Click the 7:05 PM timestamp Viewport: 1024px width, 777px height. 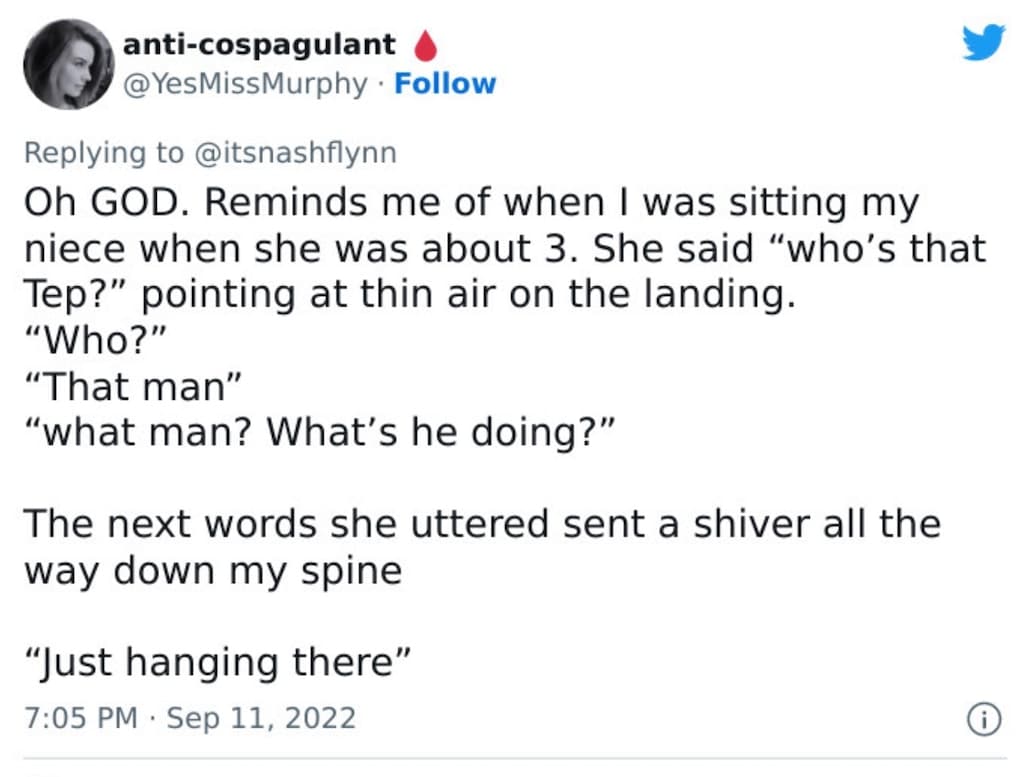coord(81,718)
